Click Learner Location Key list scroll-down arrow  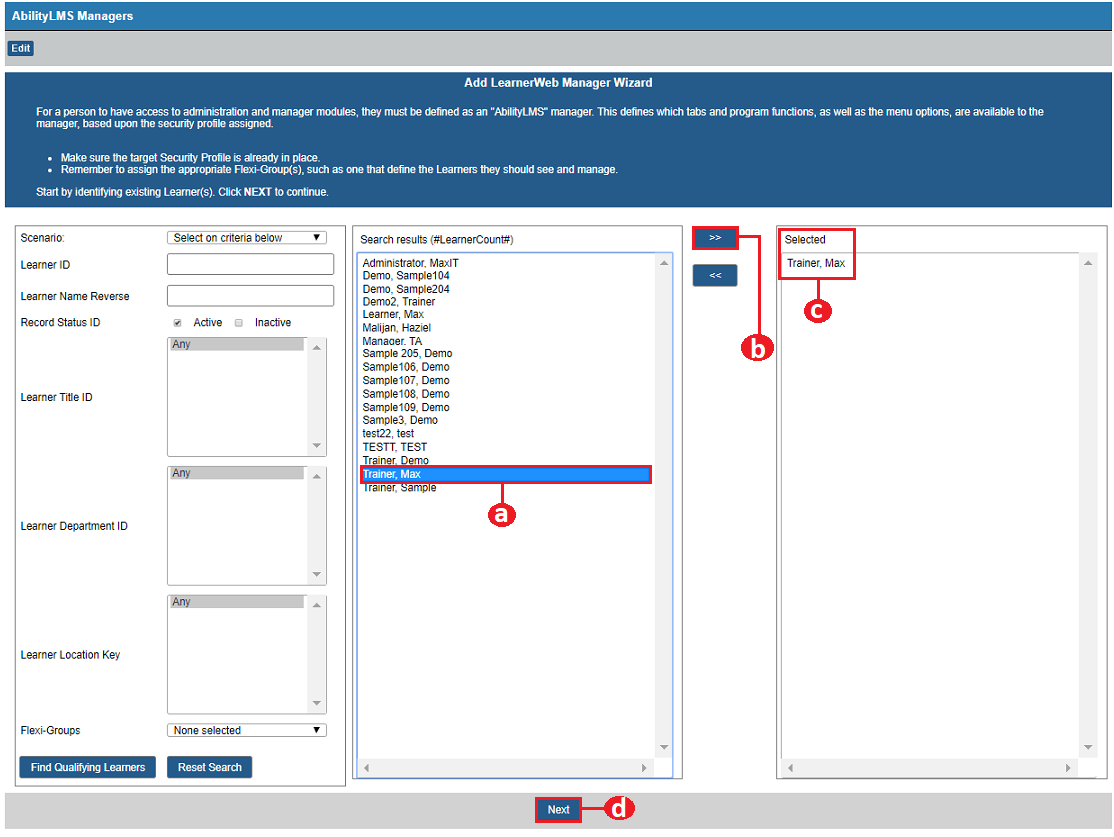(317, 703)
